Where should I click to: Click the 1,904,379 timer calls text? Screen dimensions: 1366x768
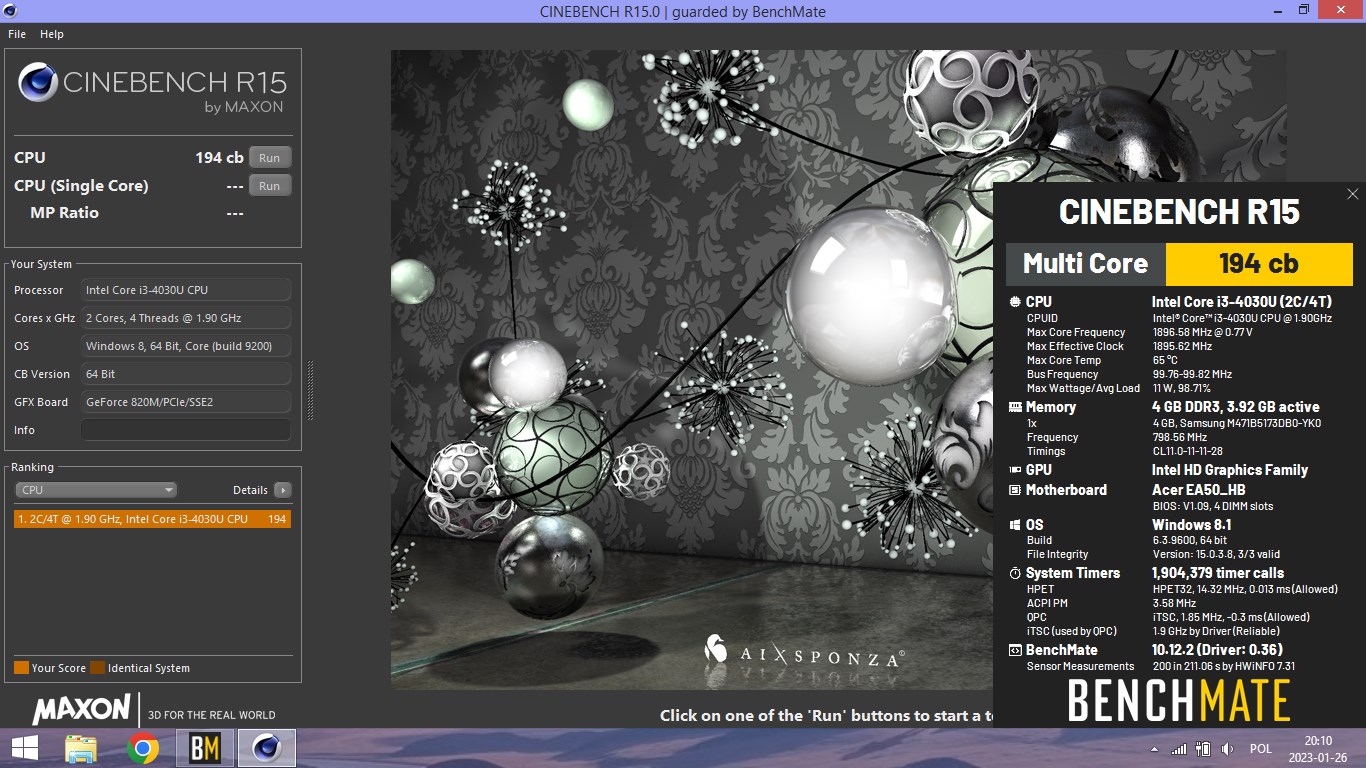[1218, 573]
